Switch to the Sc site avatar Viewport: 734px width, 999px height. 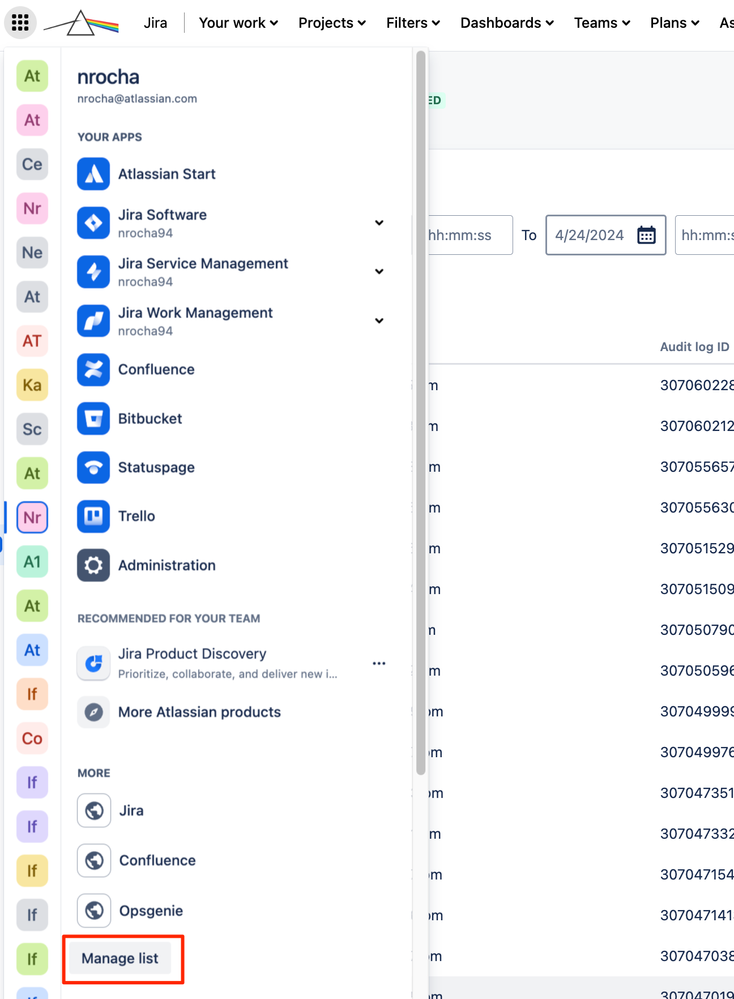pos(32,429)
